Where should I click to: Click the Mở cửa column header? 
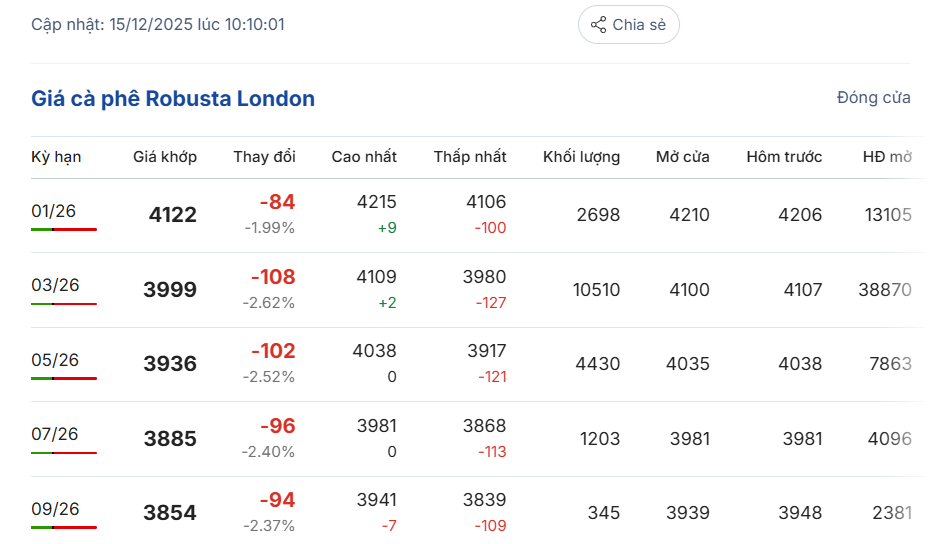tap(683, 156)
